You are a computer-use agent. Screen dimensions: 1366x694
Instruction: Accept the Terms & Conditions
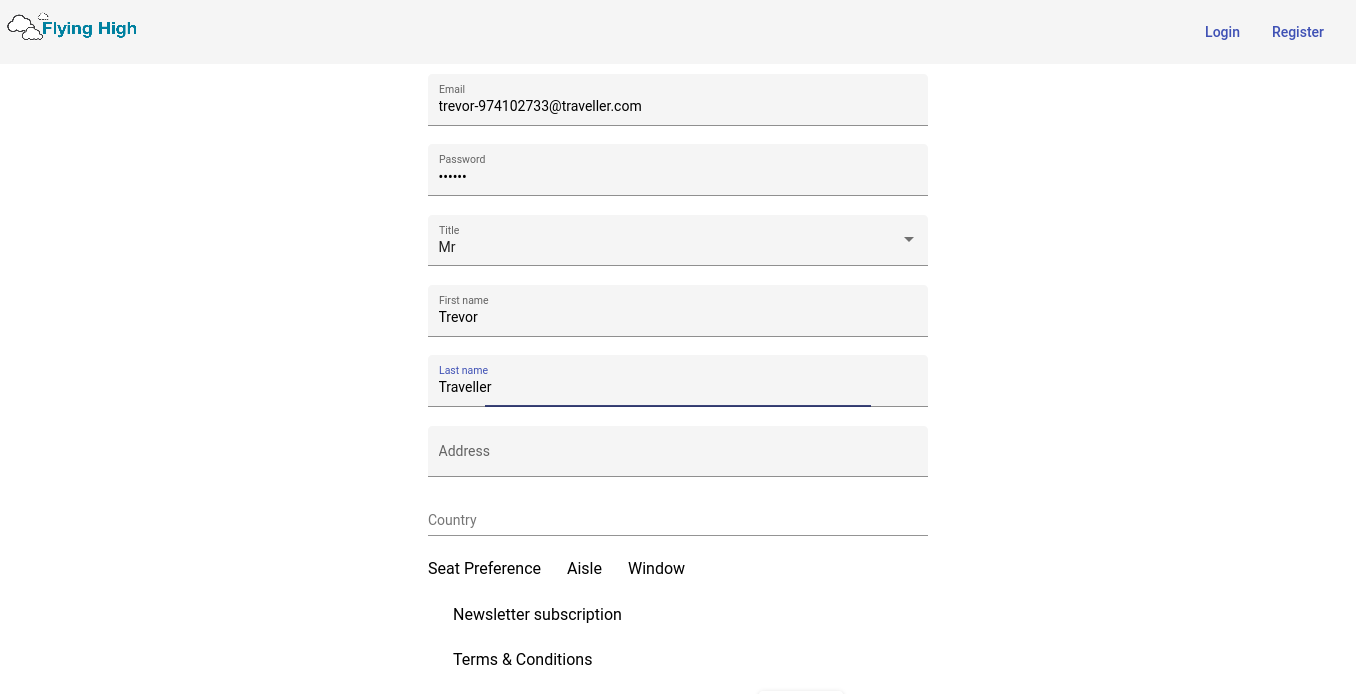[522, 659]
